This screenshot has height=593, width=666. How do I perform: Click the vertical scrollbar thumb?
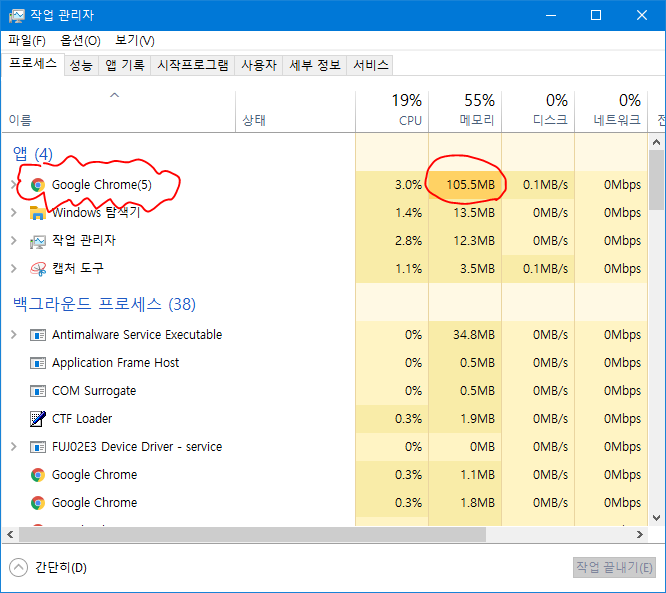pyautogui.click(x=656, y=179)
